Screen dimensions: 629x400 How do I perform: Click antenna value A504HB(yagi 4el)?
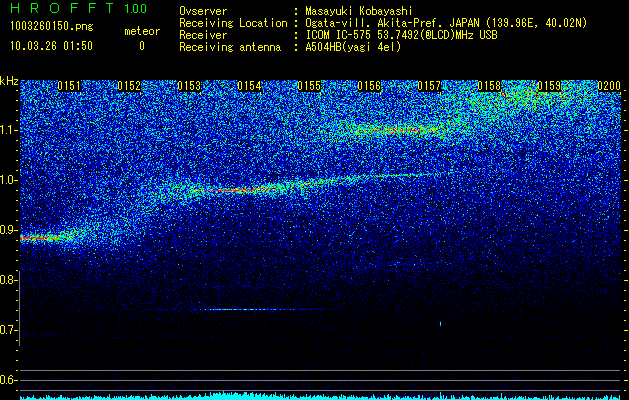353,47
